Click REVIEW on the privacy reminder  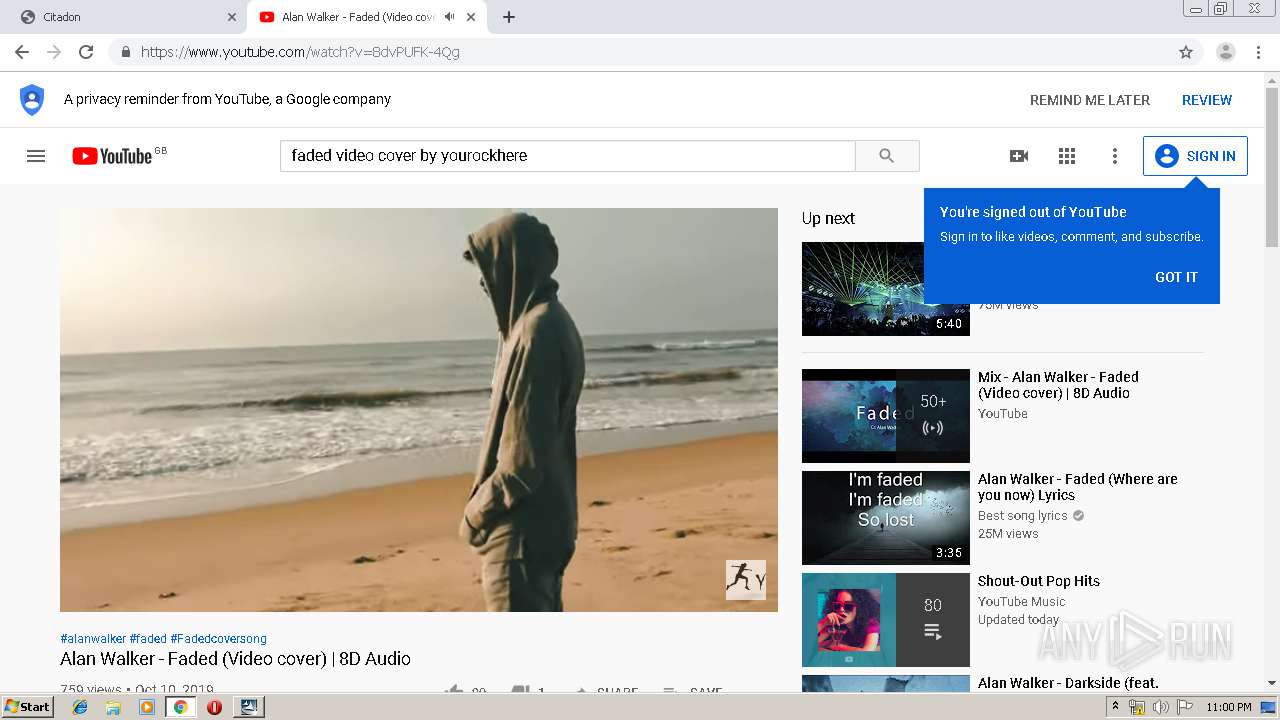click(x=1207, y=100)
